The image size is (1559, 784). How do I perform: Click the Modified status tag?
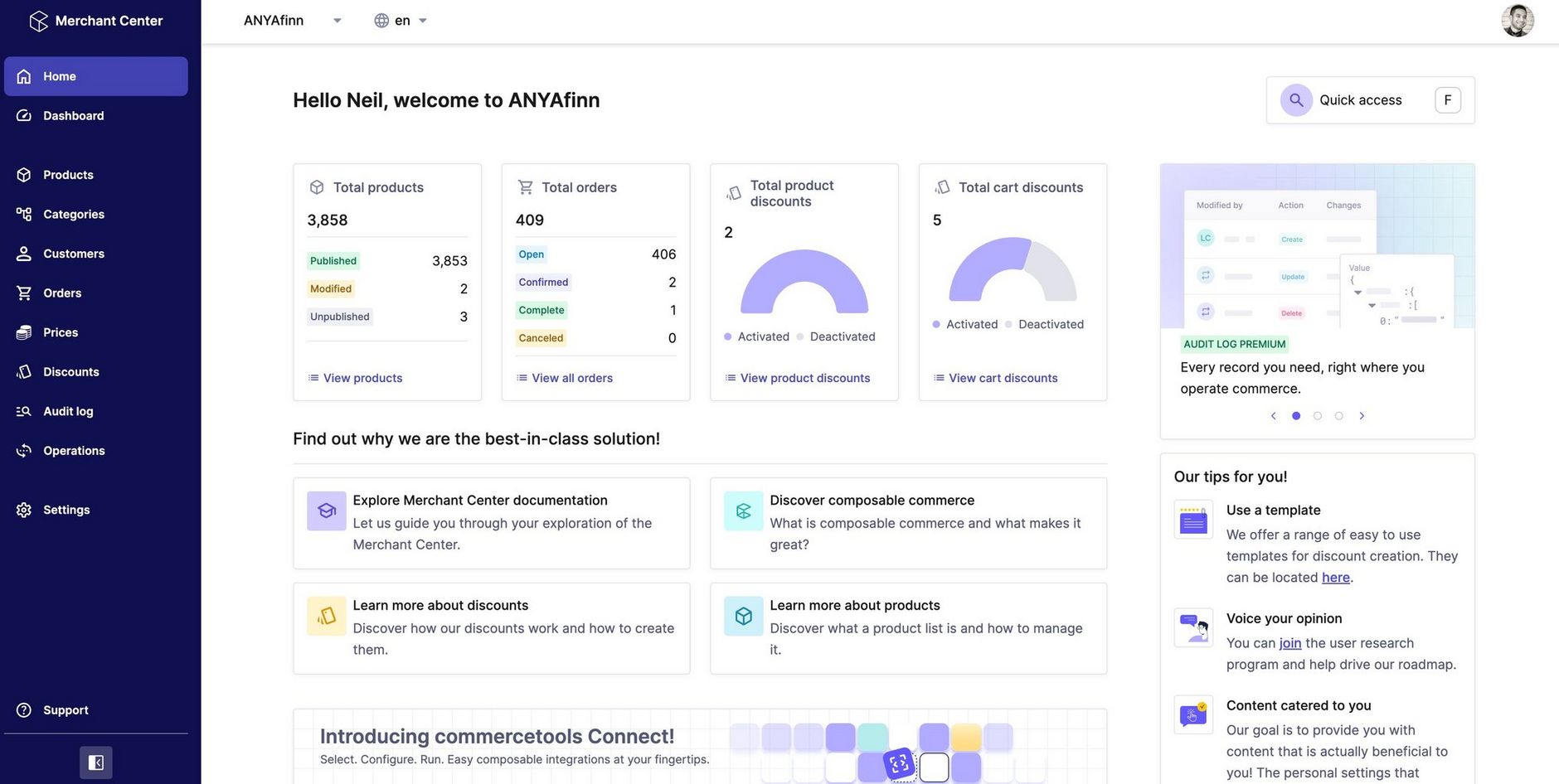click(x=331, y=289)
